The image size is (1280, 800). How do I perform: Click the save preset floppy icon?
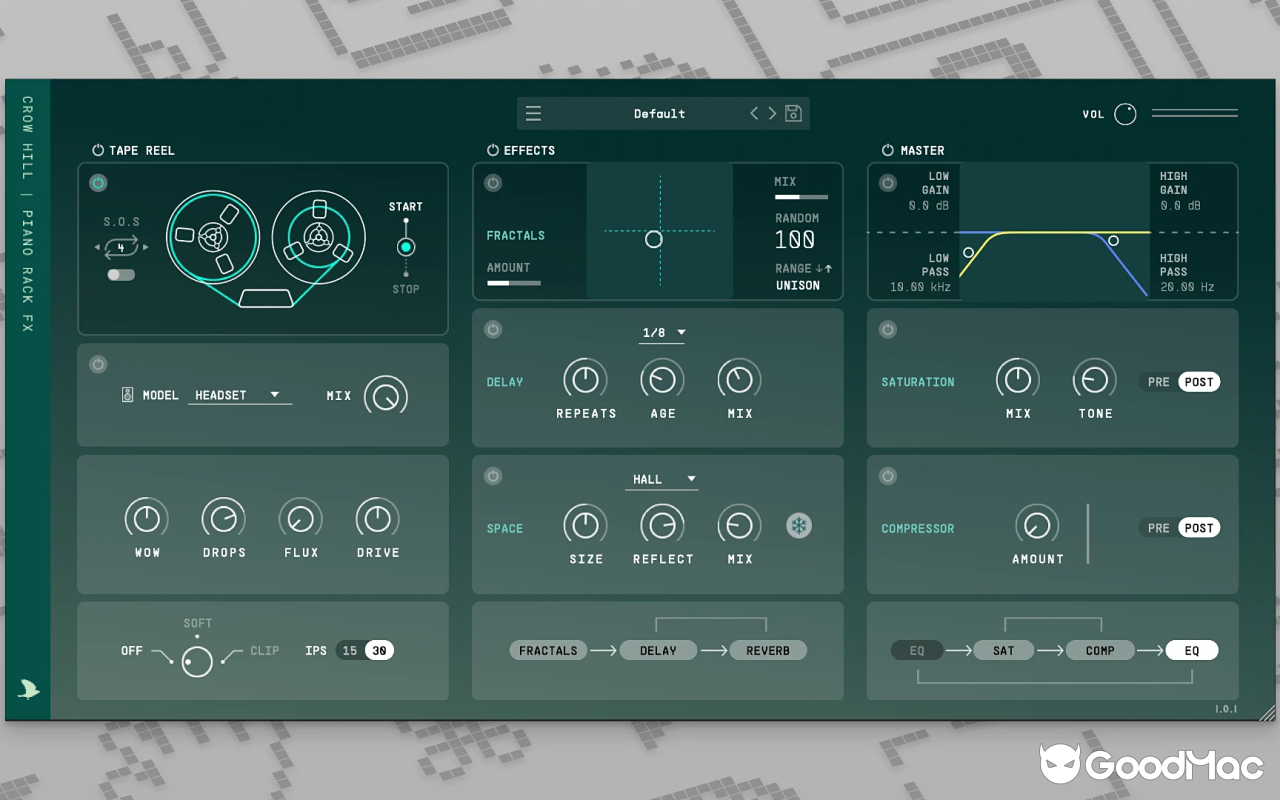point(793,114)
